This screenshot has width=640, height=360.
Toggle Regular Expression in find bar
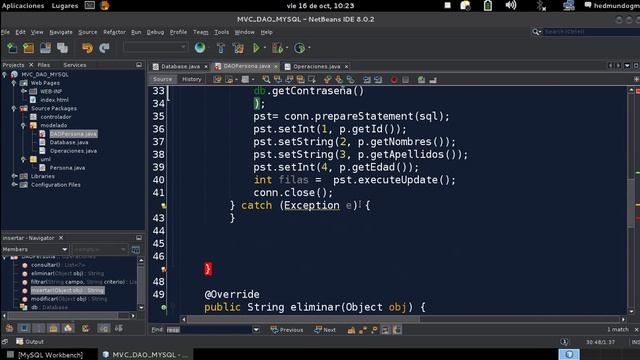tap(374, 330)
